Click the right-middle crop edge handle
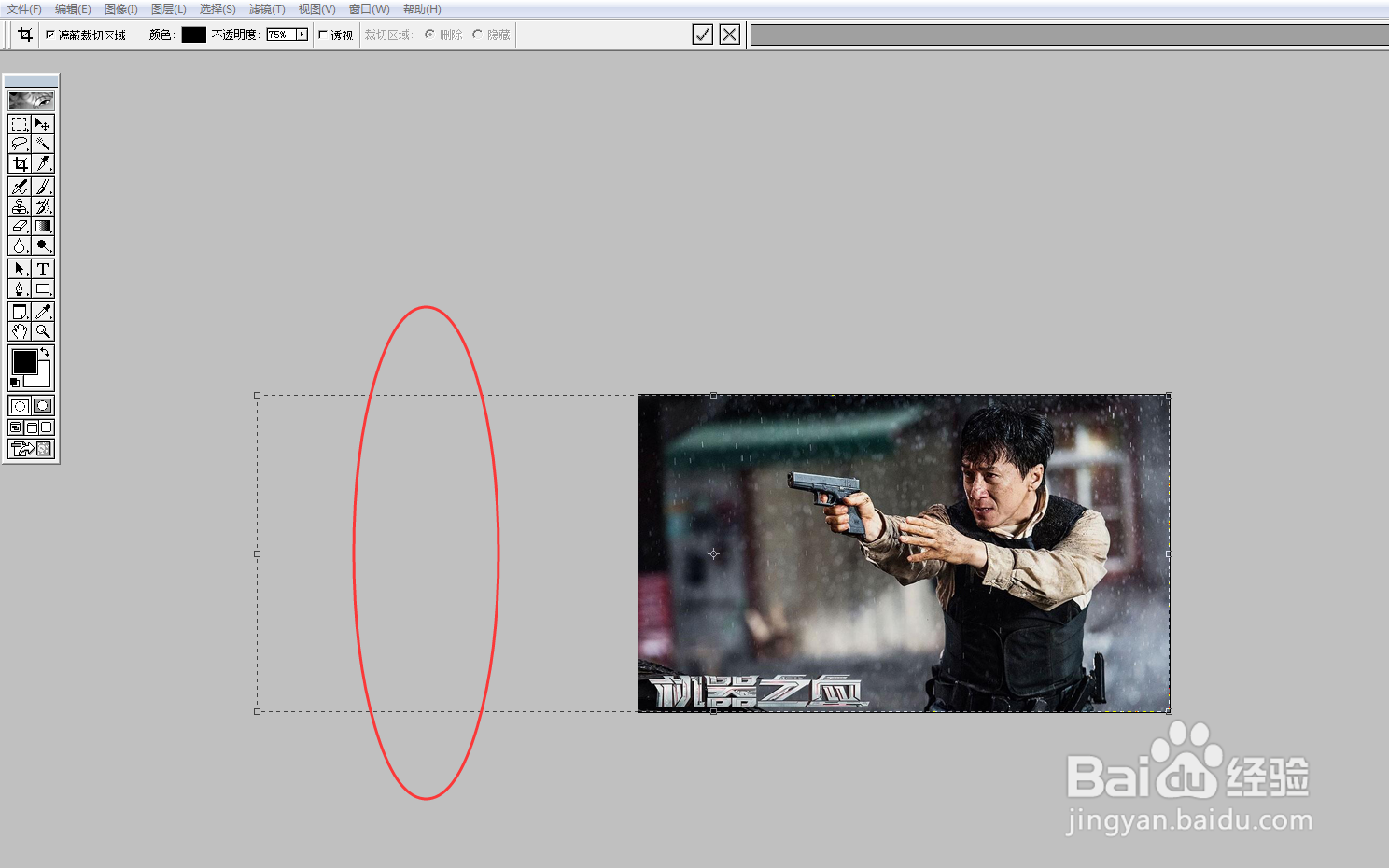The image size is (1389, 868). coord(1169,553)
